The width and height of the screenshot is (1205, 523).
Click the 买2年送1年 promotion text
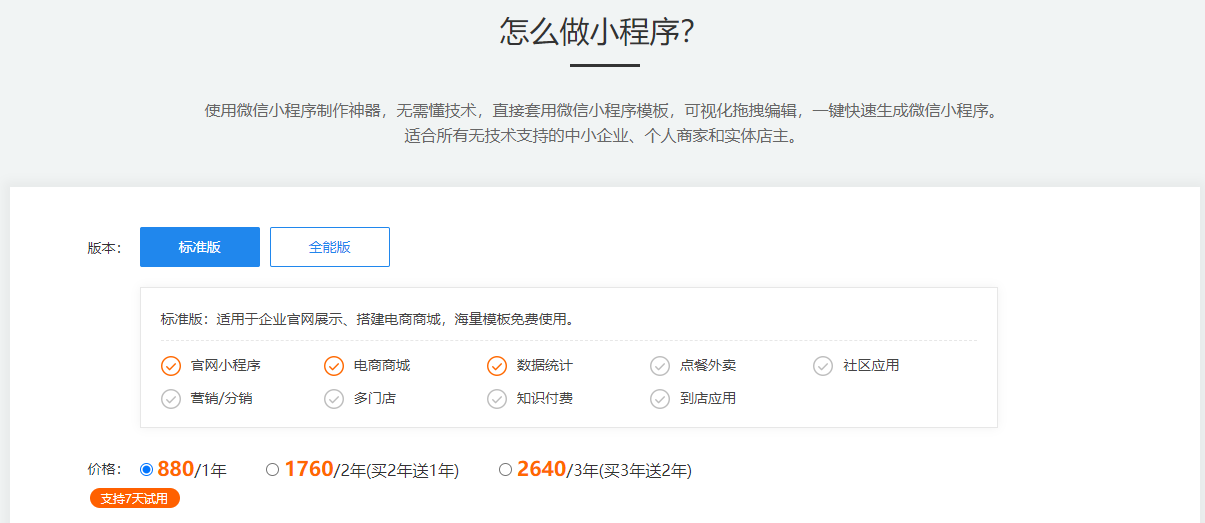coord(413,470)
